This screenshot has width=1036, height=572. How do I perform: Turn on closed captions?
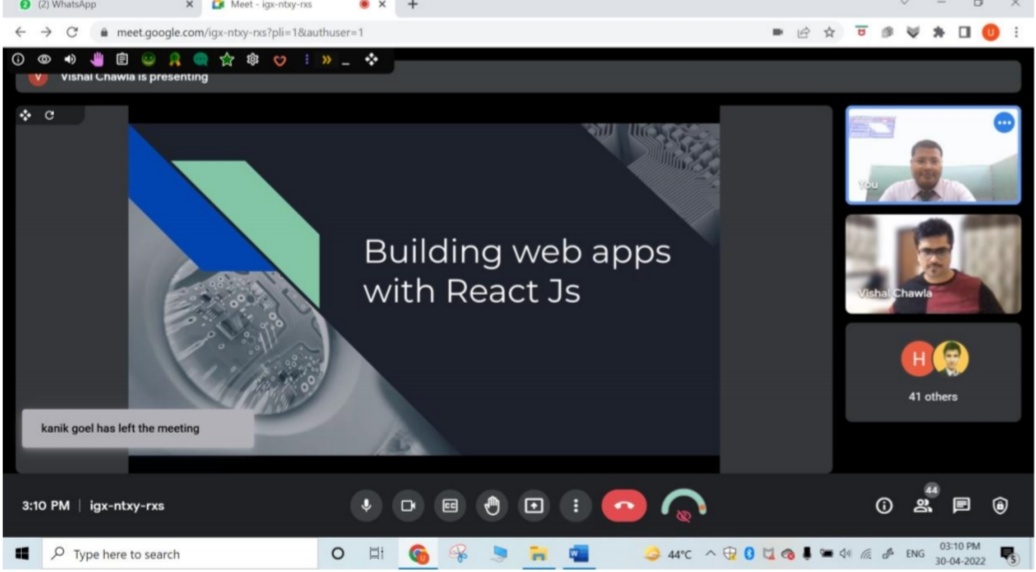[450, 506]
